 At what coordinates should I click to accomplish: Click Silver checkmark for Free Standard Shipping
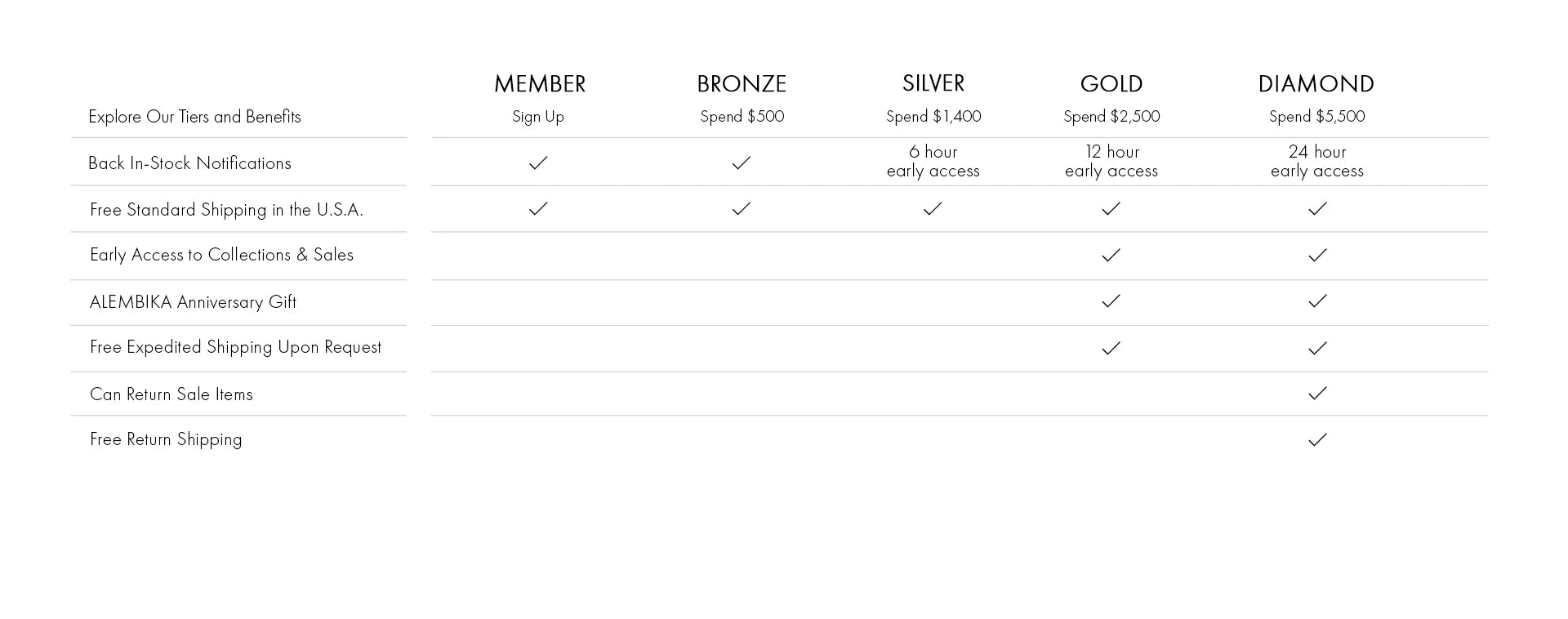[x=933, y=209]
